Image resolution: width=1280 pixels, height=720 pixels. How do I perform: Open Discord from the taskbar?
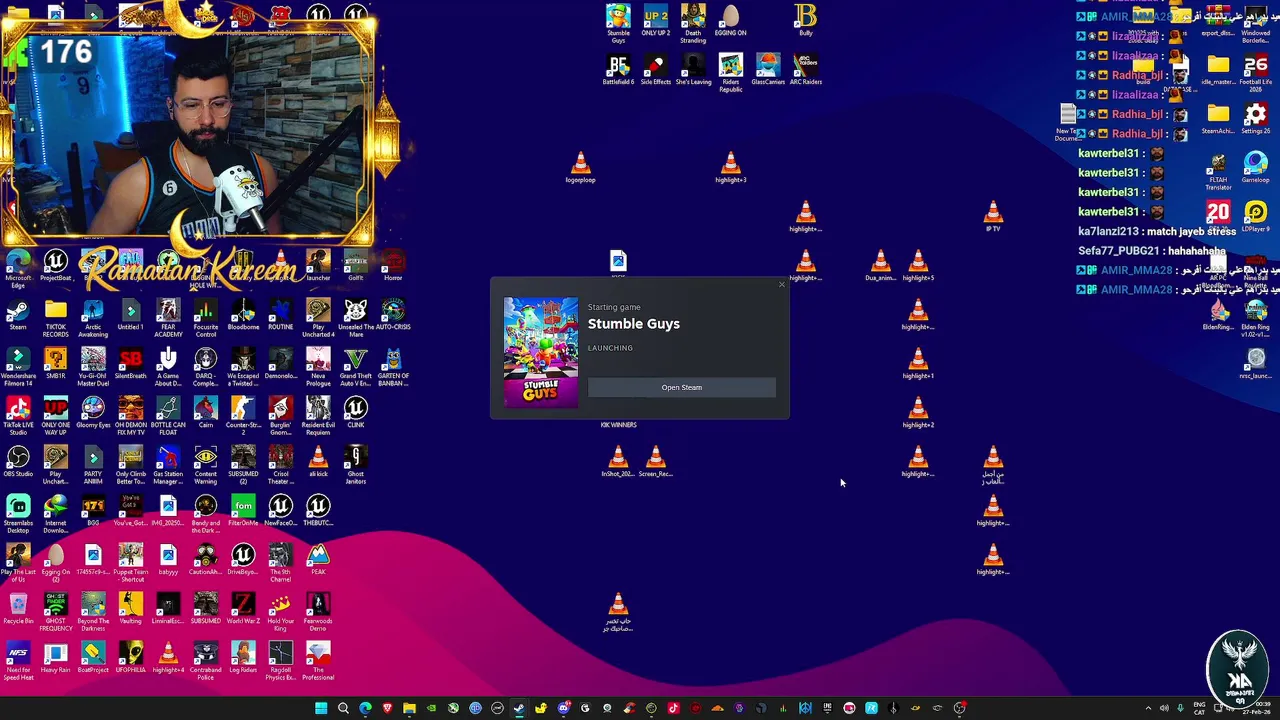pyautogui.click(x=563, y=708)
